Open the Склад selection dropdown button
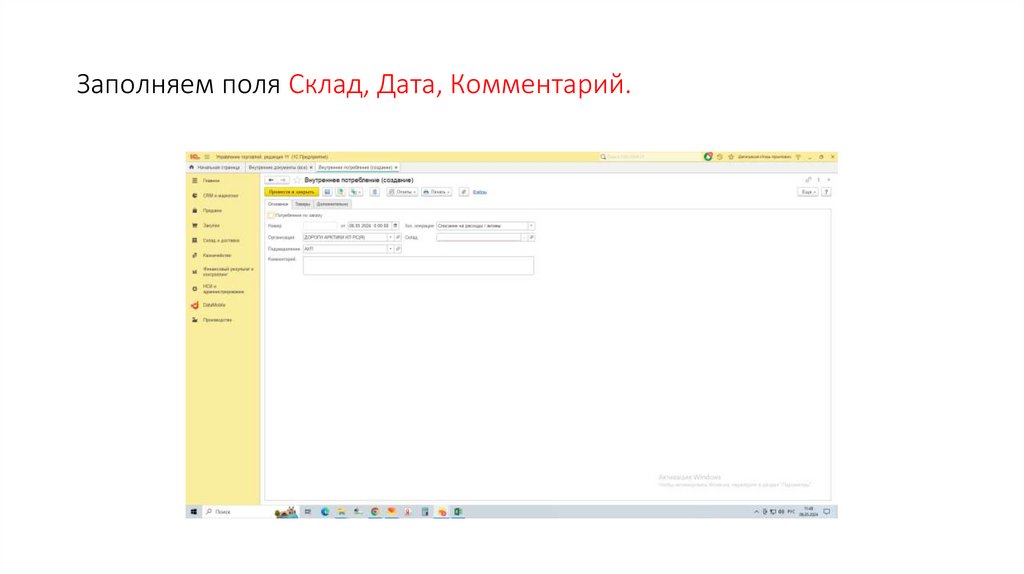This screenshot has width=1024, height=574. [524, 238]
